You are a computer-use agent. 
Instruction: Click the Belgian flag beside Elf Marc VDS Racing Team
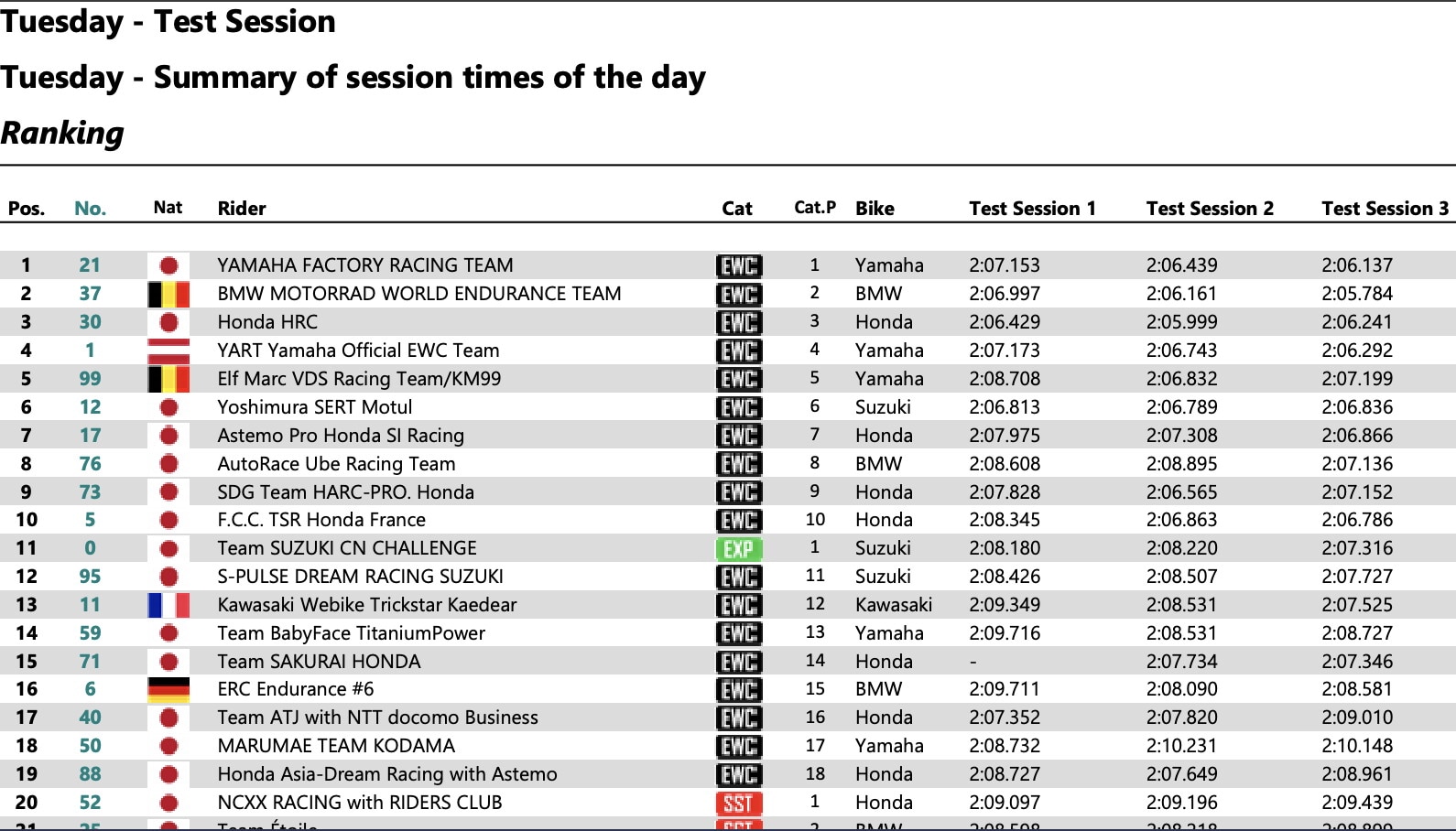pos(168,379)
